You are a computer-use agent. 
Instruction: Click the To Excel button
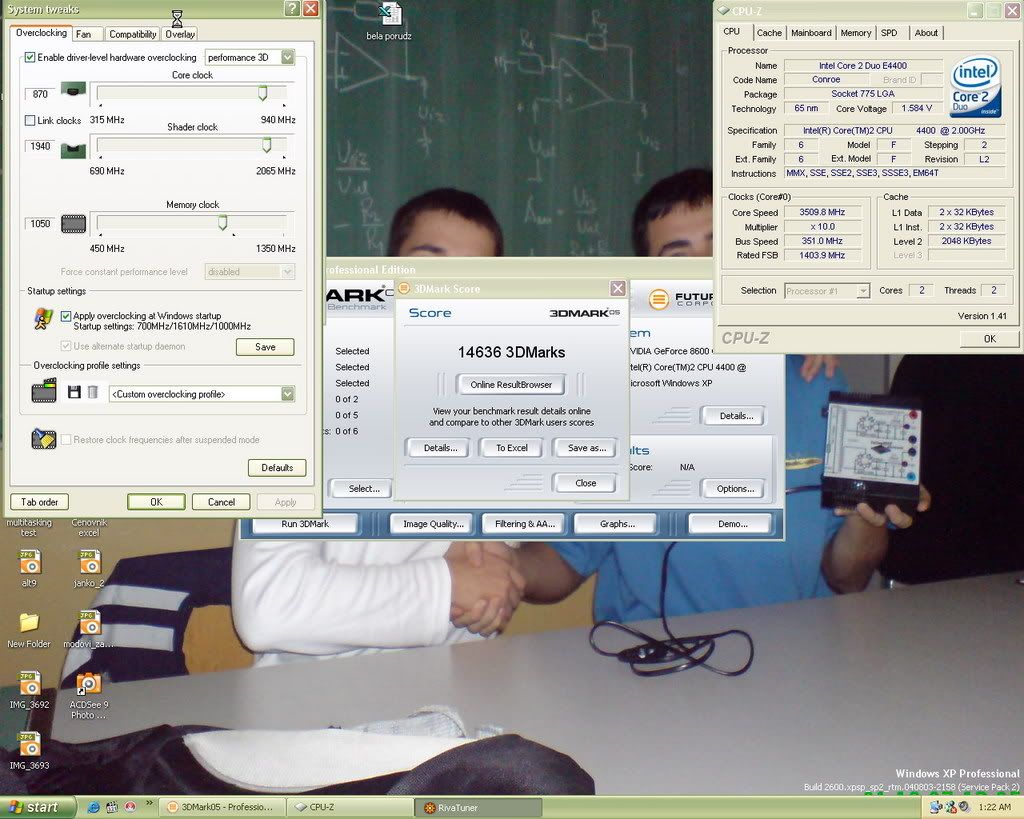click(x=511, y=448)
